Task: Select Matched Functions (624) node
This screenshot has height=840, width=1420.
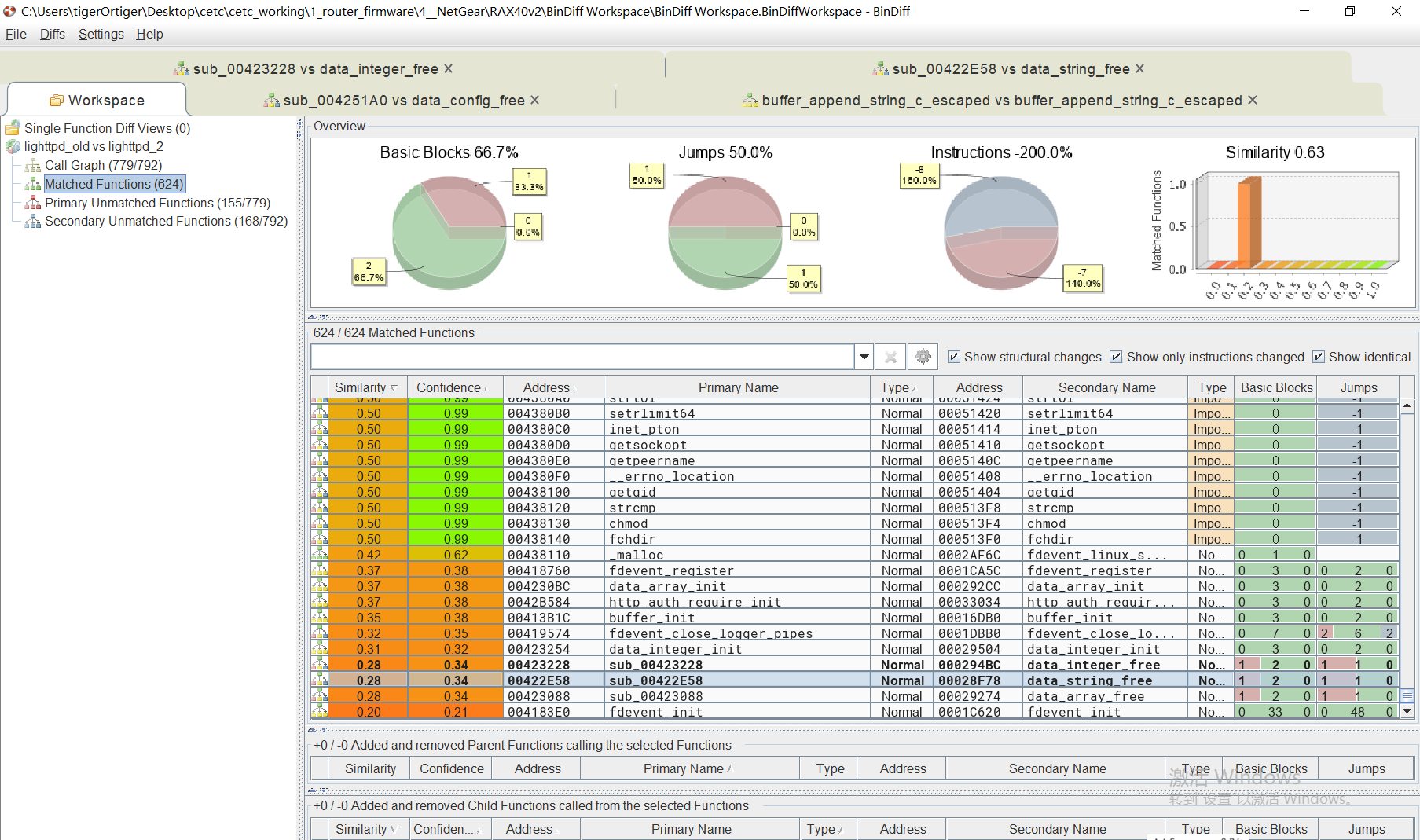Action: (114, 184)
